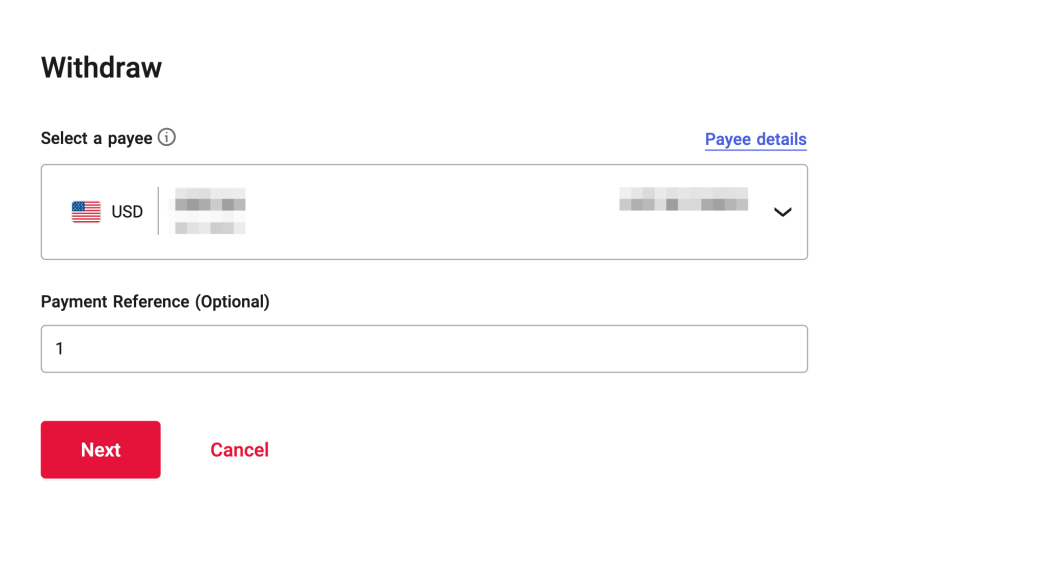Click empty middle area of payee selector
Image resolution: width=1039 pixels, height=572 pixels.
tap(430, 212)
